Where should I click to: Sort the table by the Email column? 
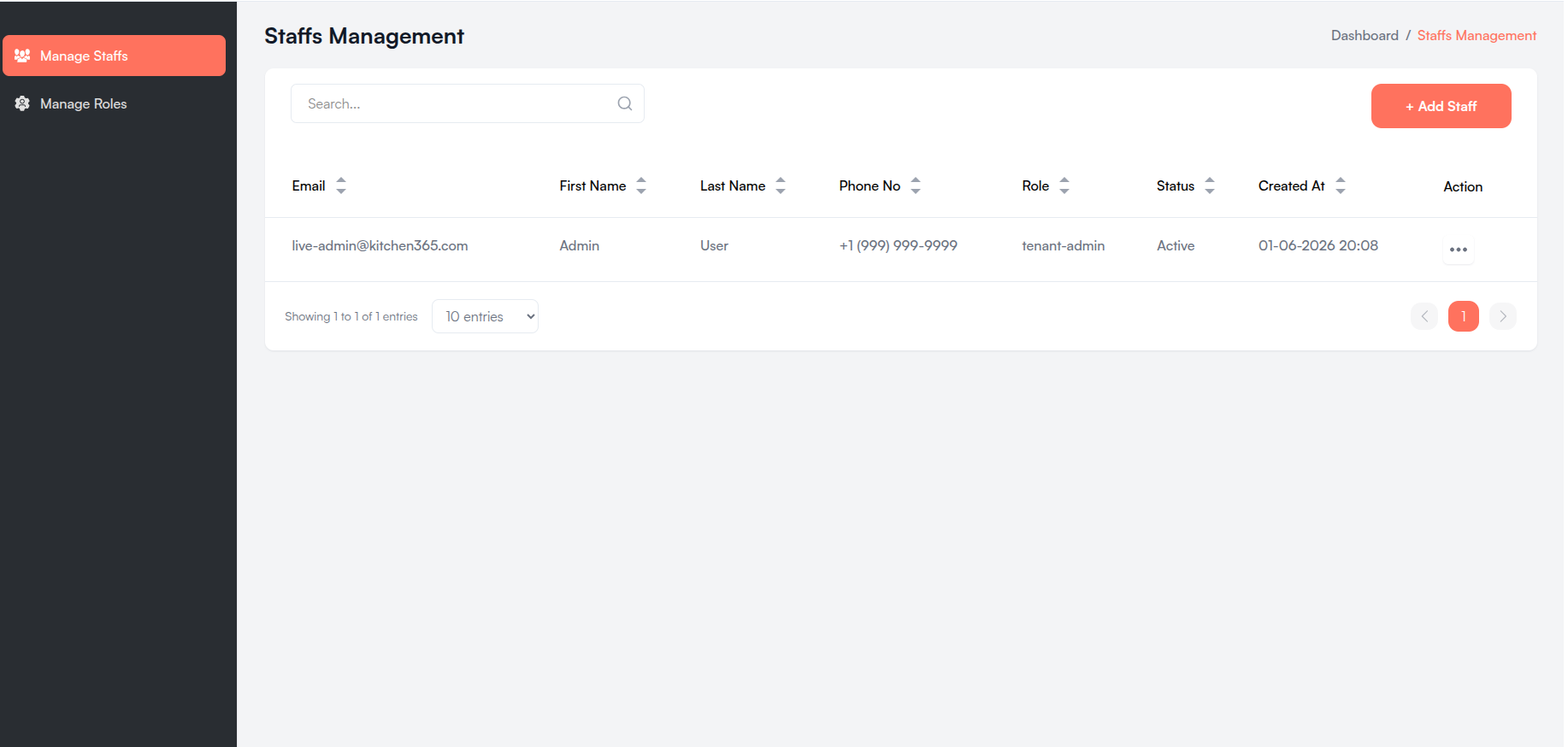(x=341, y=185)
